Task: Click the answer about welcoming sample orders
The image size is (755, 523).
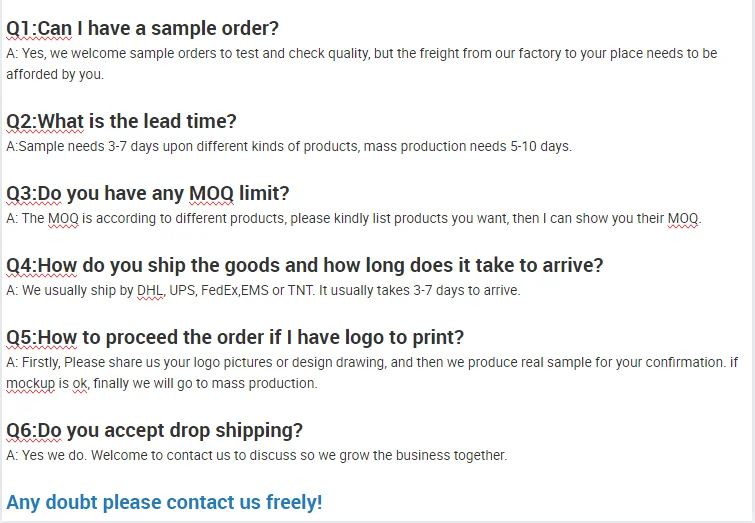Action: tap(360, 53)
